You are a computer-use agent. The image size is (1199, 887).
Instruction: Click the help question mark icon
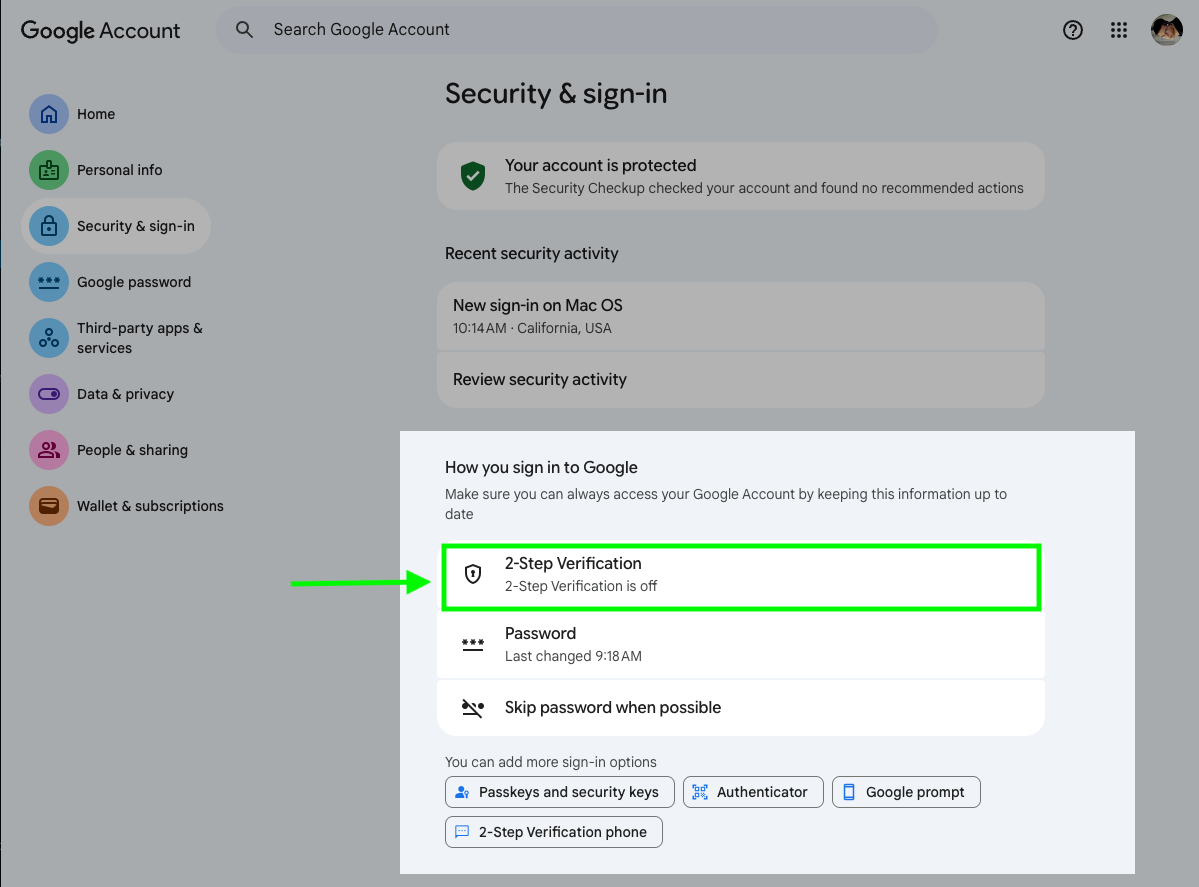click(x=1072, y=30)
